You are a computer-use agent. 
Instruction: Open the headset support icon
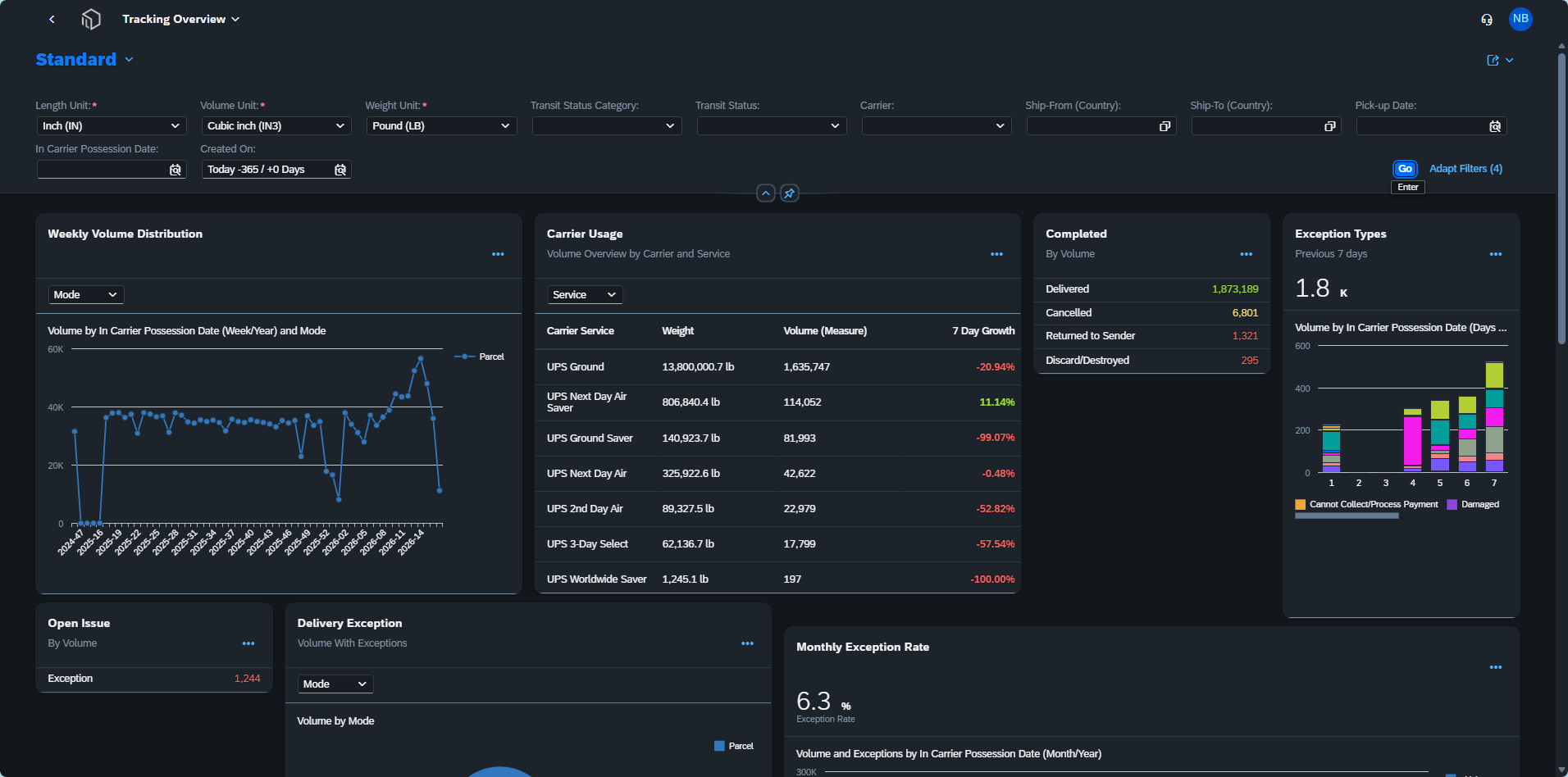1487,19
